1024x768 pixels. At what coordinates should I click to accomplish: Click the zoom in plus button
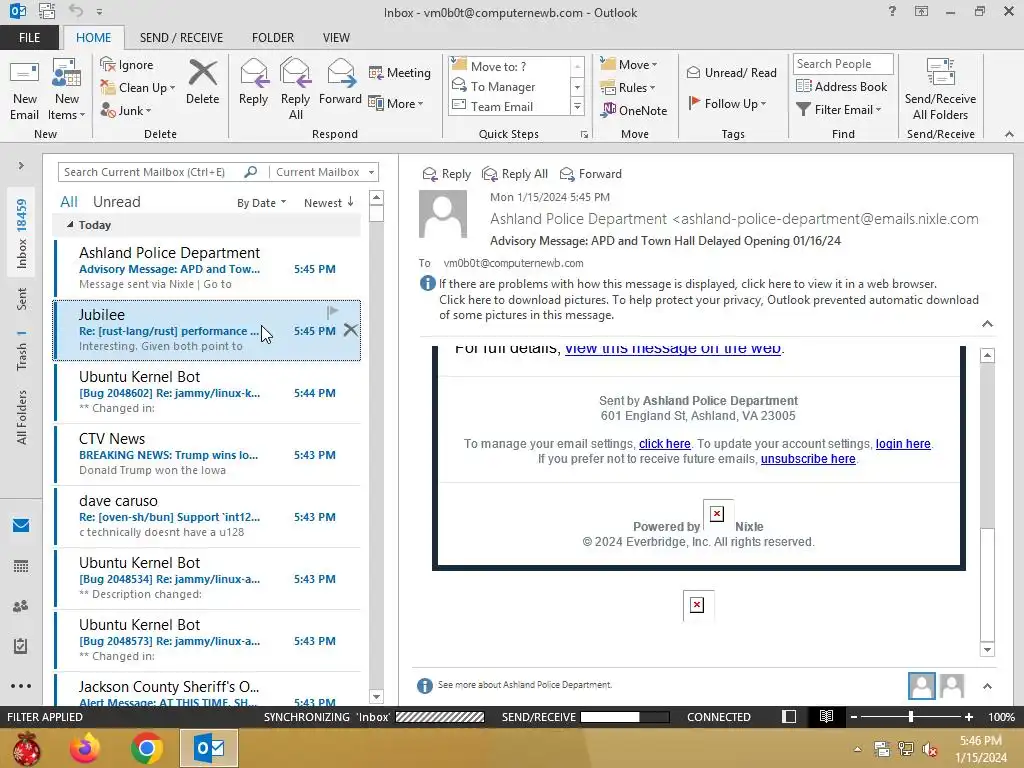[x=968, y=717]
